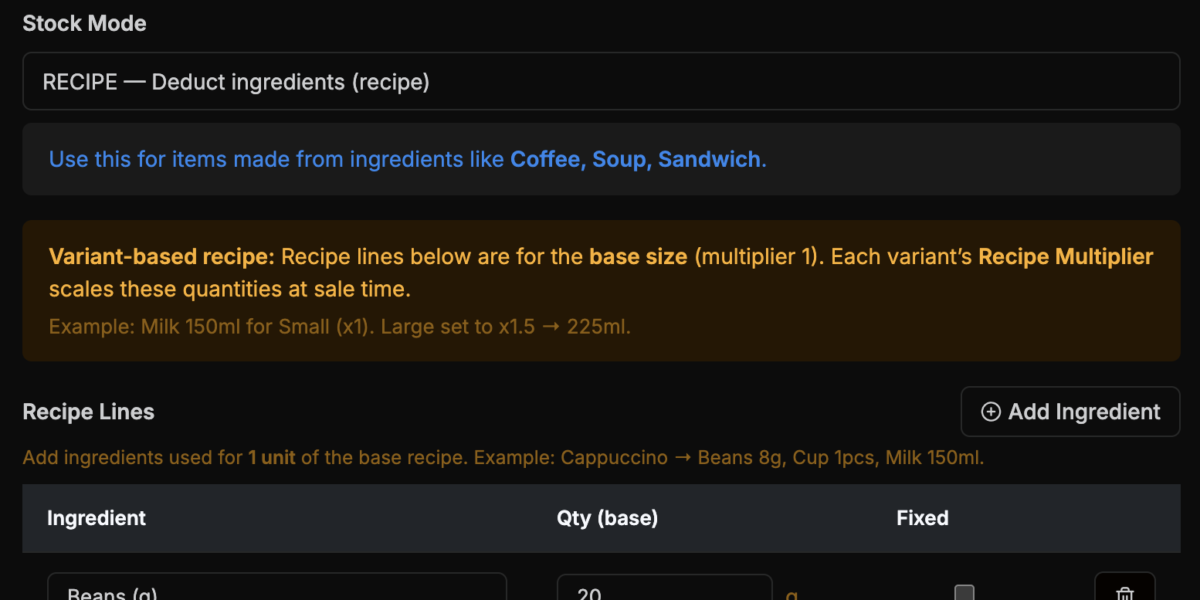Click the bold "Recipe Multiplier" text
1200x600 pixels.
[x=1065, y=257]
